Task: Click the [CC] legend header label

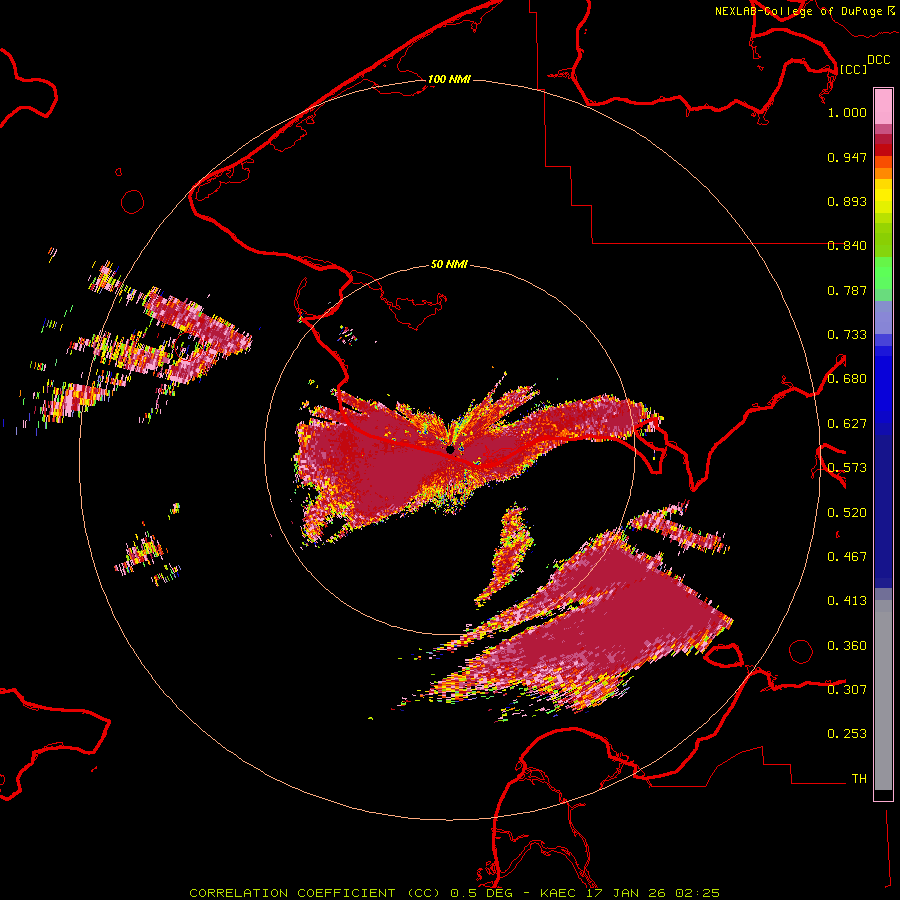Action: point(853,69)
